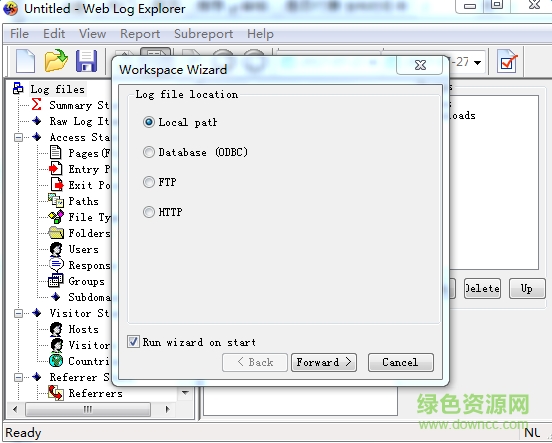Open the Visitors report icon
The width and height of the screenshot is (552, 443).
coord(56,345)
